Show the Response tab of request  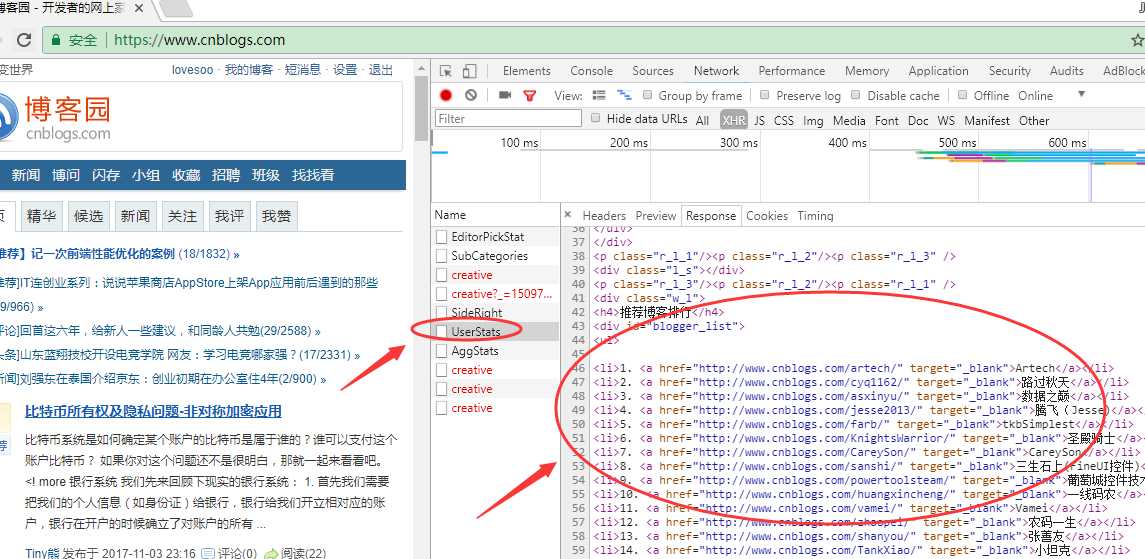click(x=711, y=215)
